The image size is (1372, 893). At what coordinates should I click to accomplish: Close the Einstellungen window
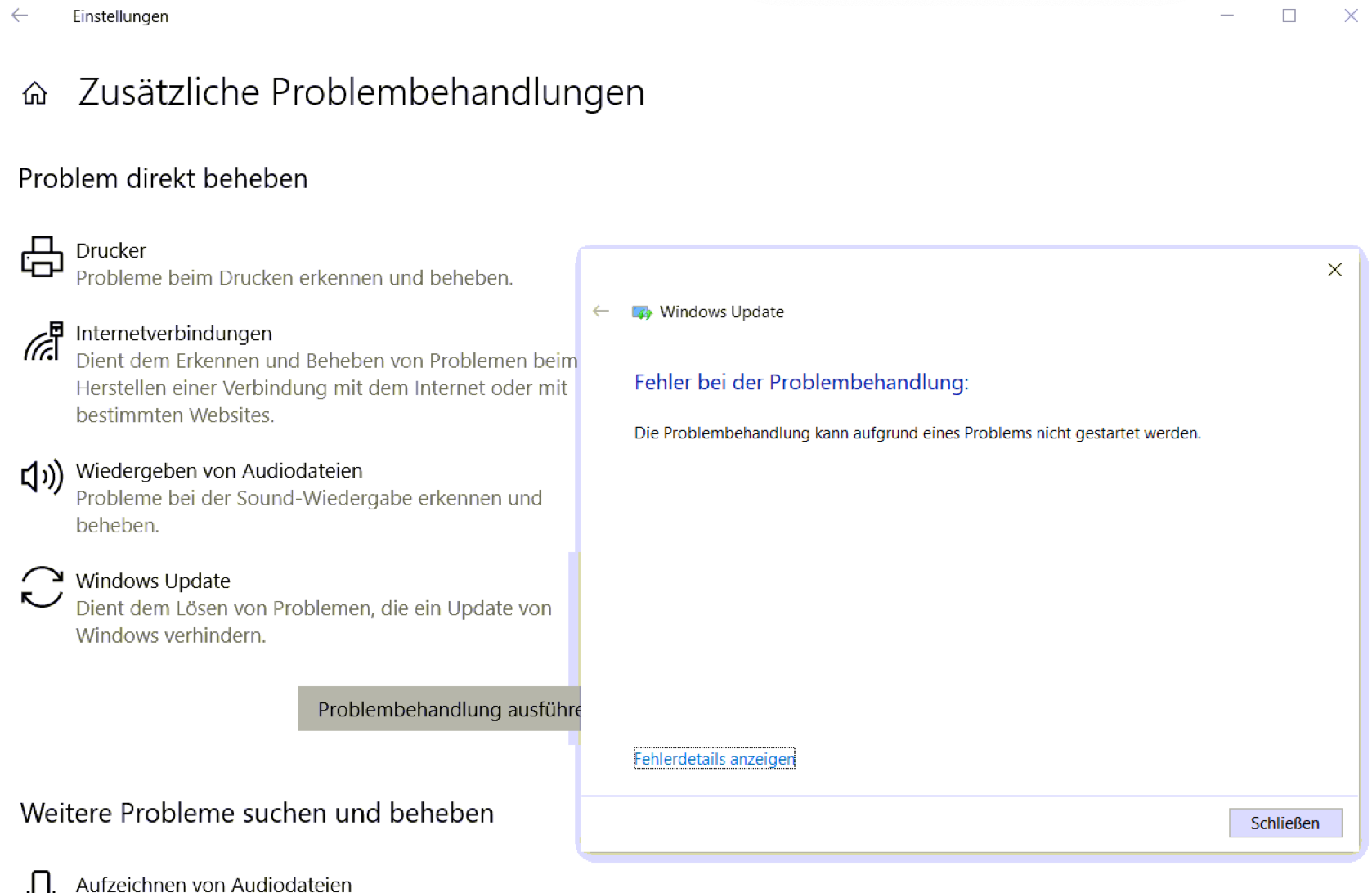[x=1351, y=16]
